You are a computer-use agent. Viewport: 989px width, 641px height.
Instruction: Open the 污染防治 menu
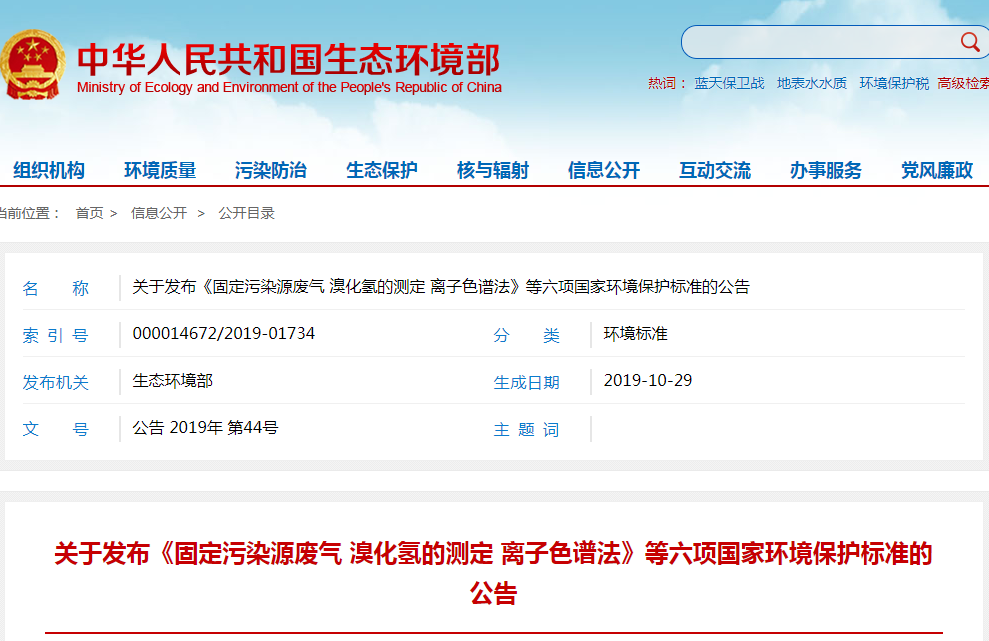271,170
